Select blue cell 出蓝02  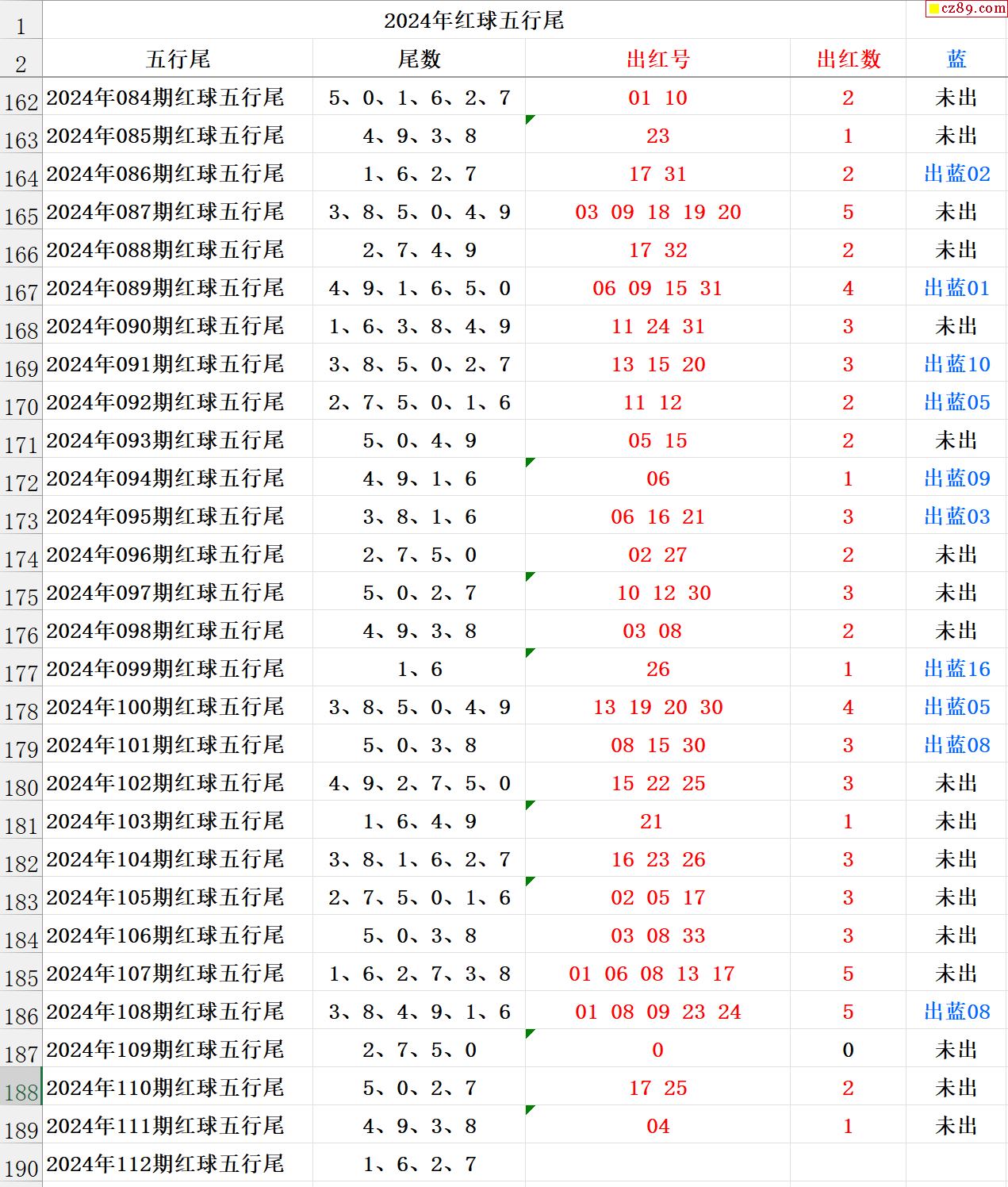click(x=956, y=173)
